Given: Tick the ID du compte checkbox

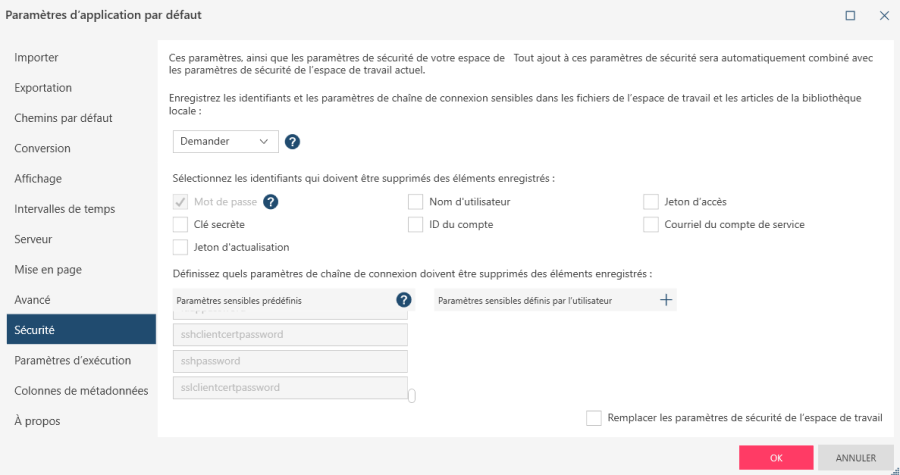Looking at the screenshot, I should (416, 224).
